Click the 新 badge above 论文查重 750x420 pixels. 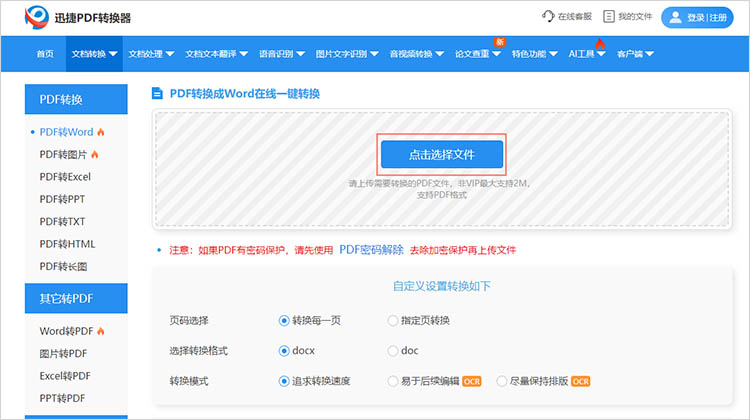(498, 41)
